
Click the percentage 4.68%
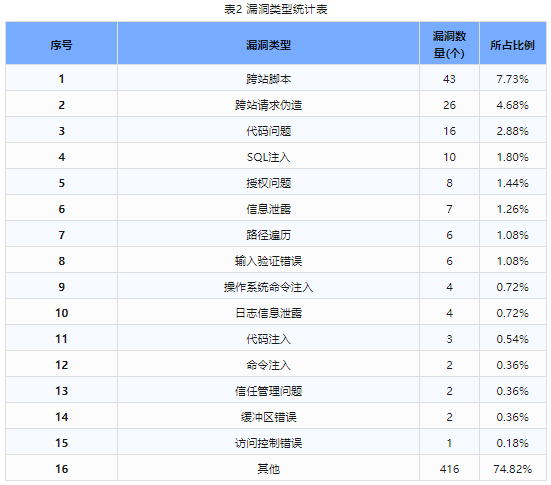pos(512,105)
